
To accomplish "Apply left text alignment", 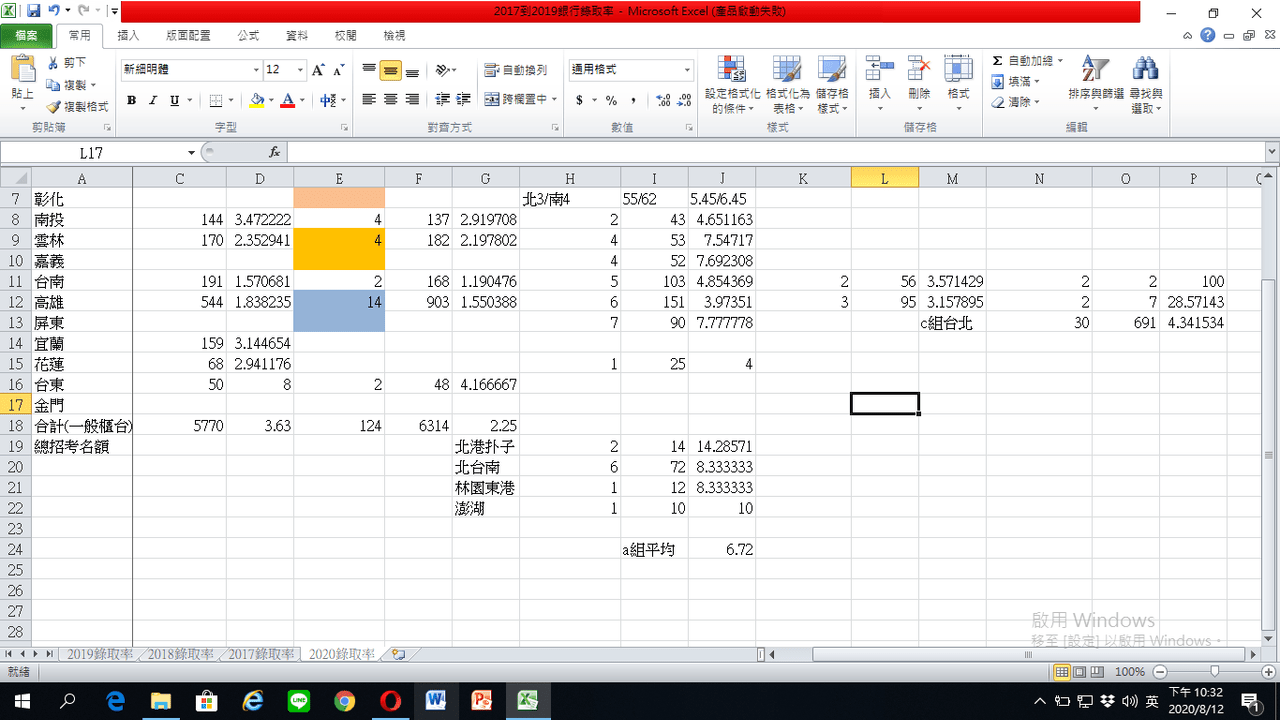I will tap(369, 100).
